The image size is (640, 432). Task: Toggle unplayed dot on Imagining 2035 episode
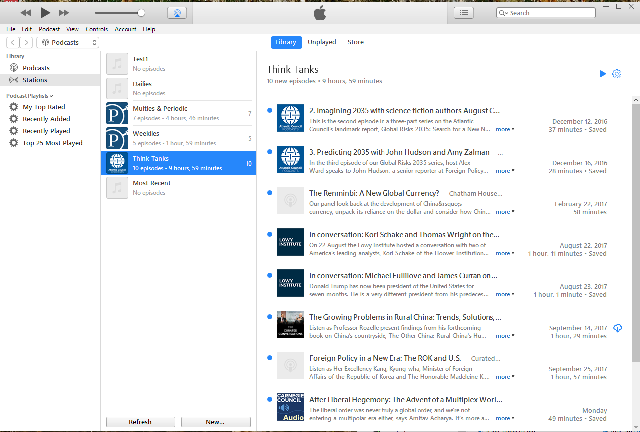click(x=269, y=110)
